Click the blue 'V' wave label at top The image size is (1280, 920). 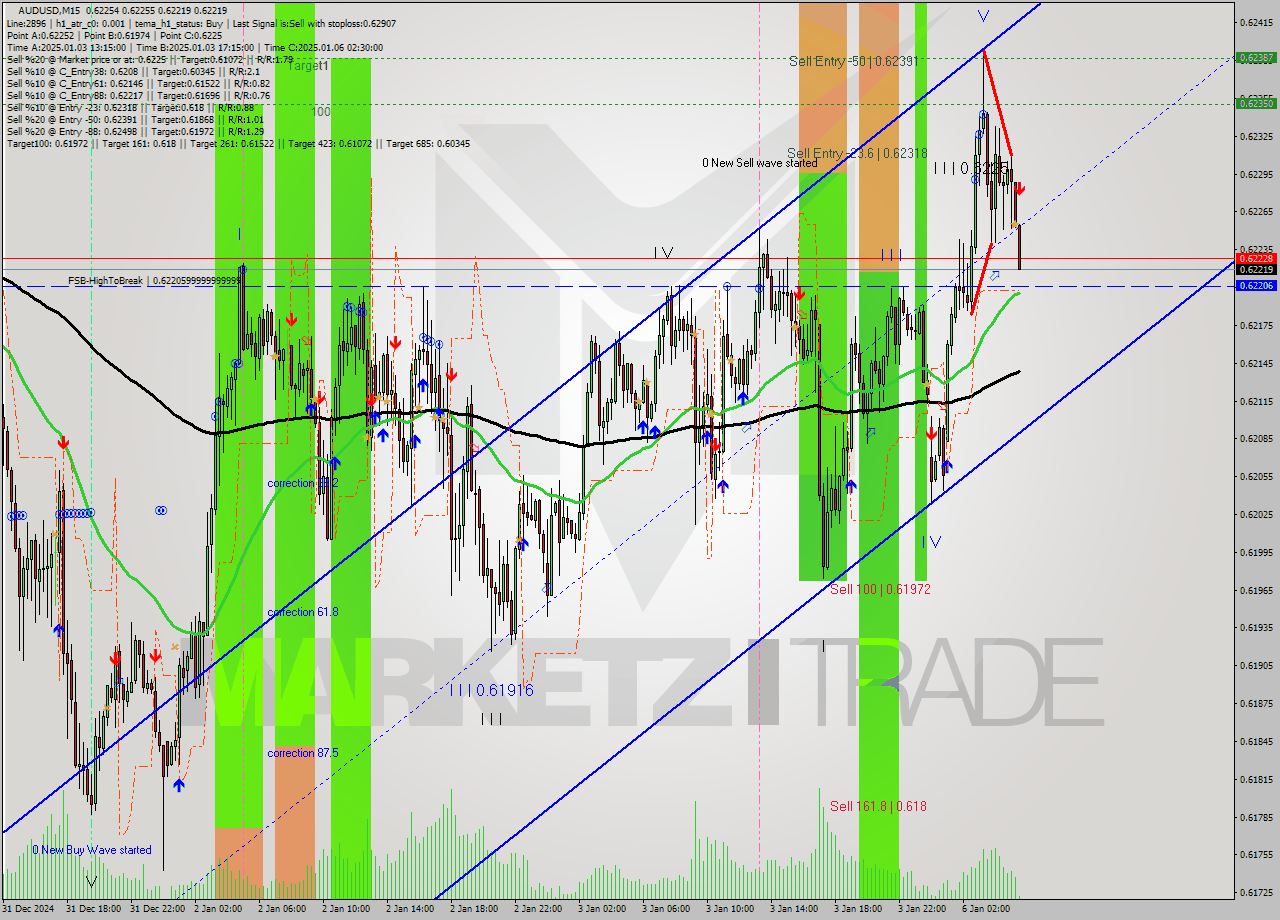pos(983,16)
